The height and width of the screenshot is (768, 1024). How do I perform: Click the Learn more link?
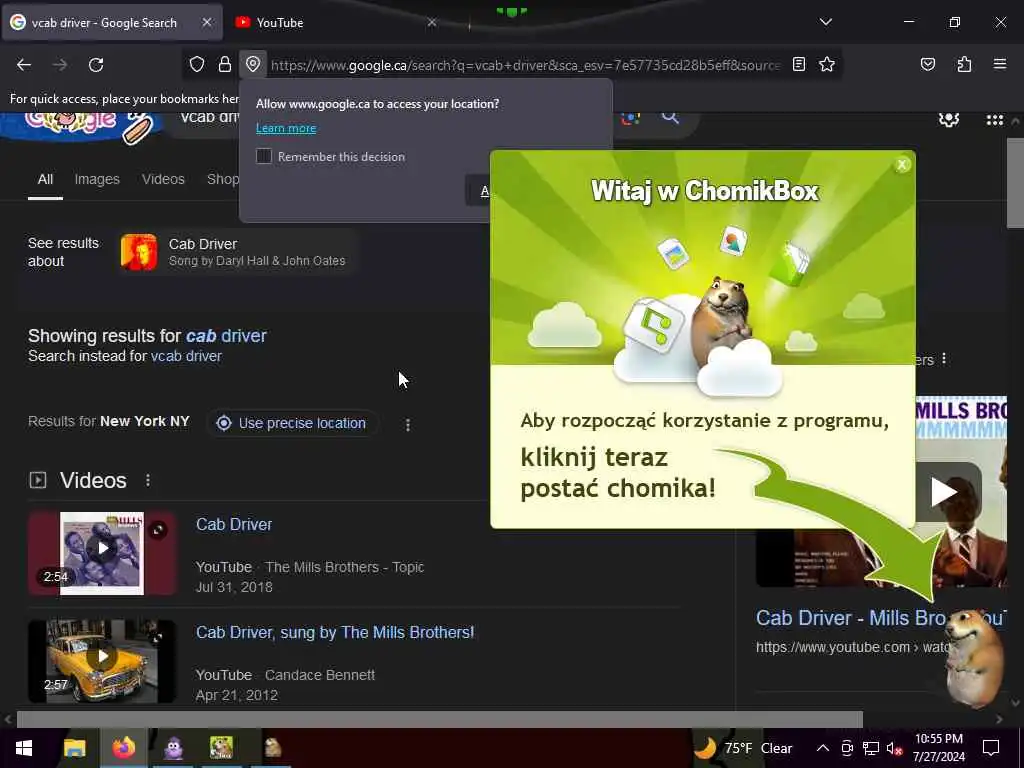tap(286, 128)
